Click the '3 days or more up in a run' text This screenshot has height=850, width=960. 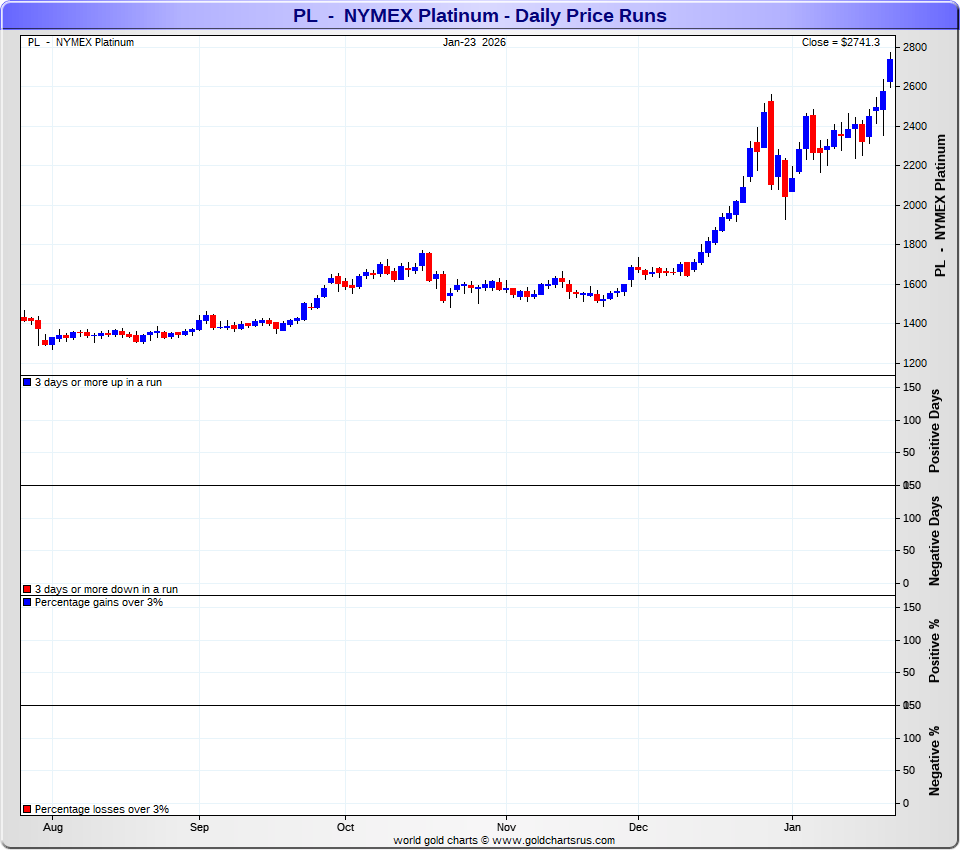[x=98, y=382]
